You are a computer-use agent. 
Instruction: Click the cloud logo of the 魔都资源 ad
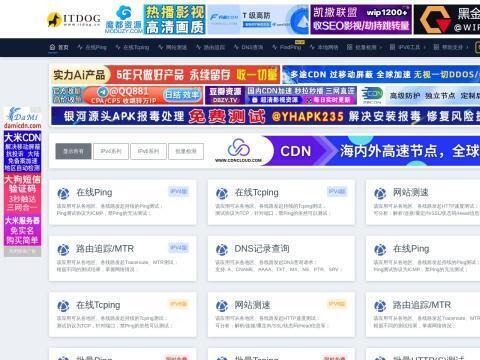click(x=124, y=13)
